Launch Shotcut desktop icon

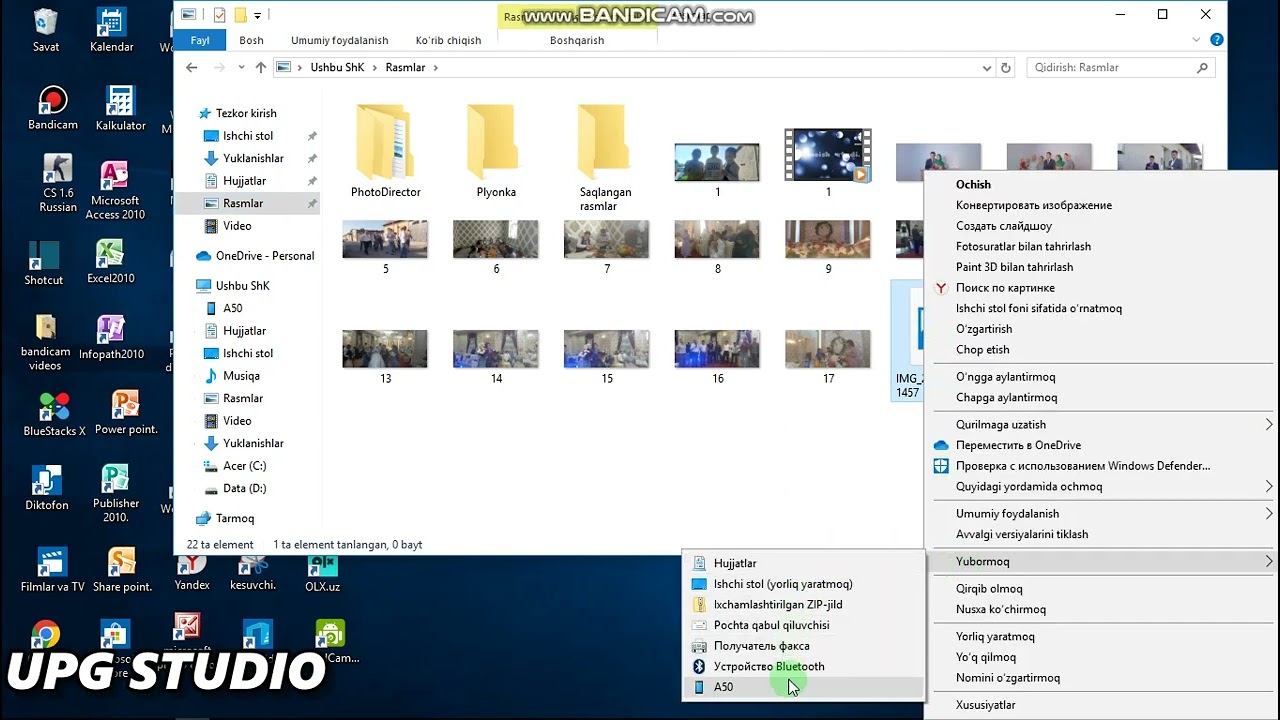[x=44, y=263]
